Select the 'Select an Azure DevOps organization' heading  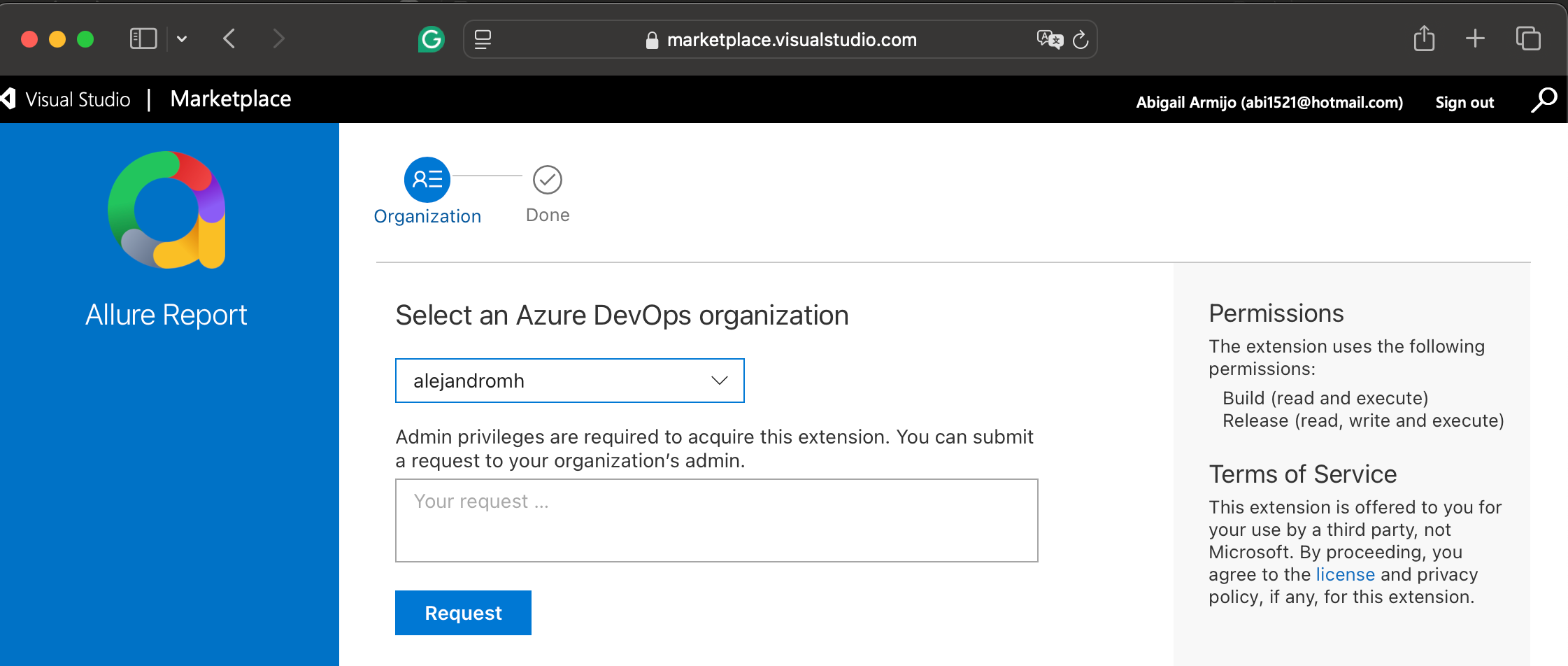point(622,316)
